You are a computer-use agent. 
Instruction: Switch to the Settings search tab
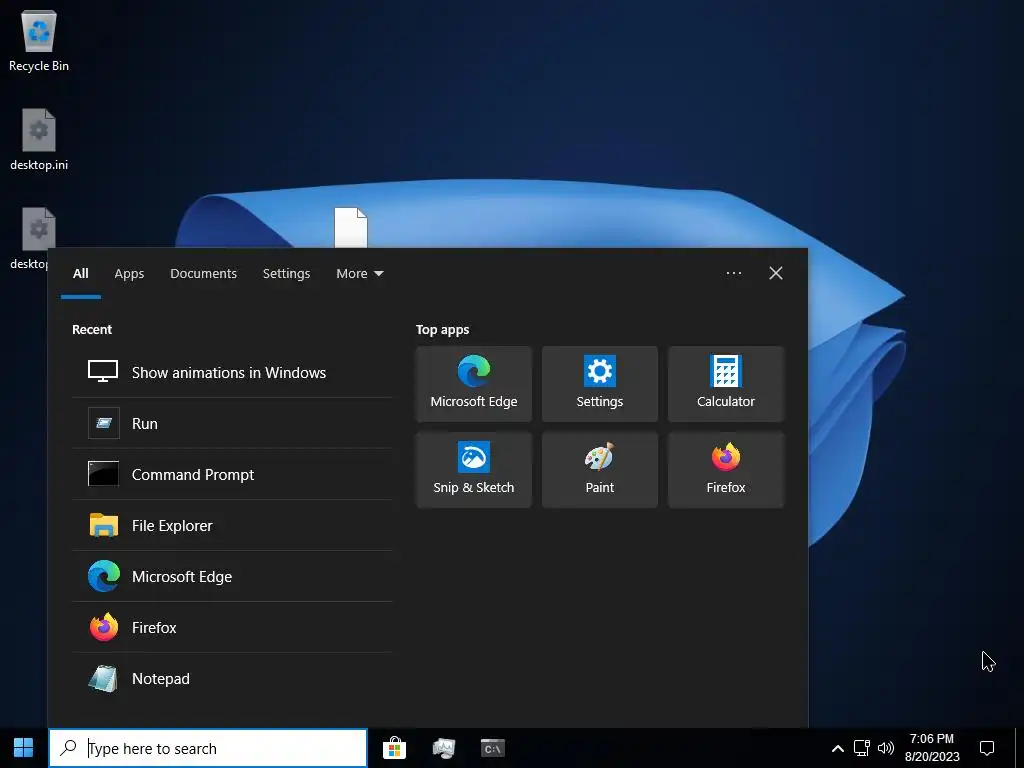(x=286, y=274)
